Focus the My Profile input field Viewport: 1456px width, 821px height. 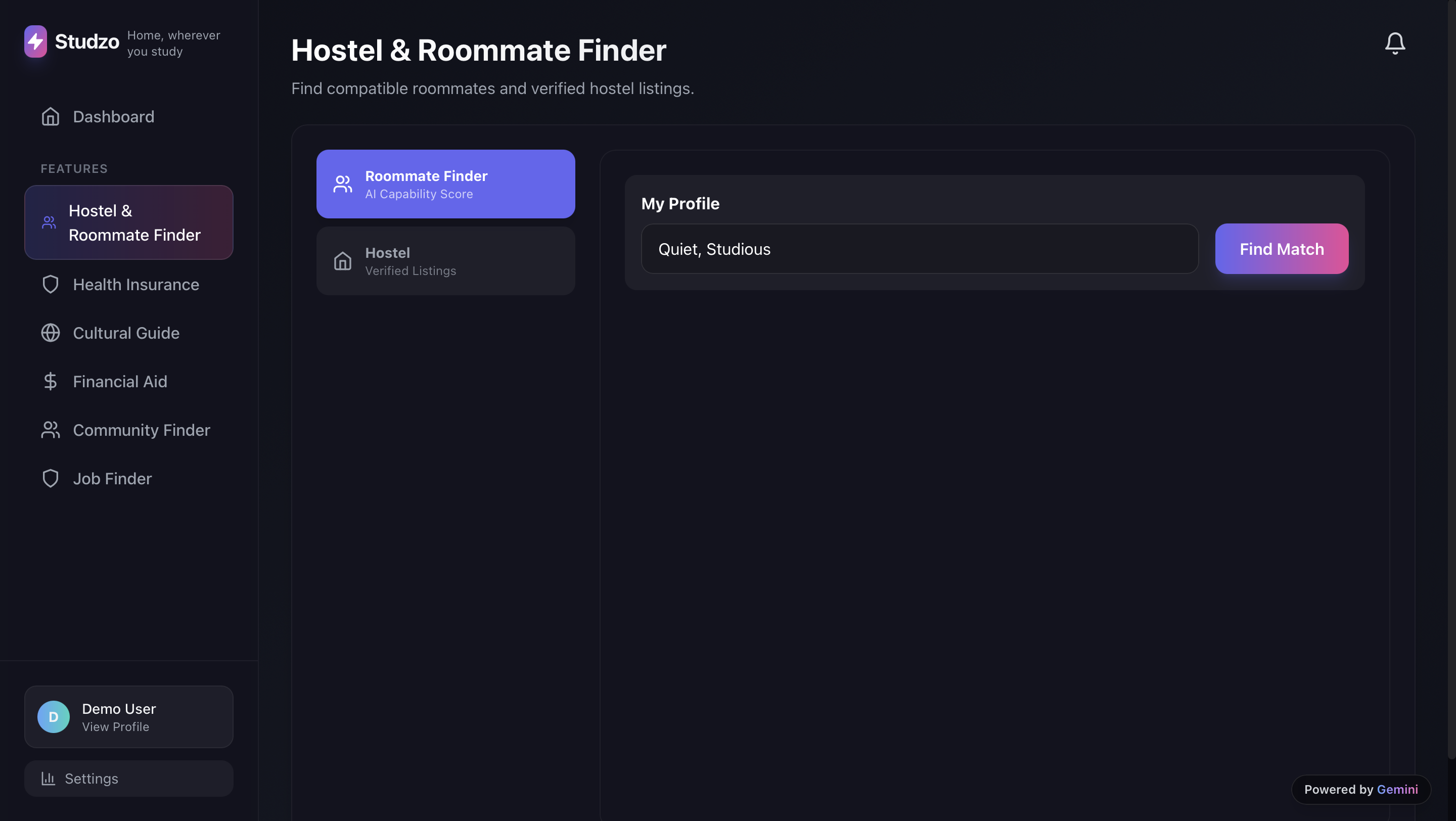click(x=919, y=249)
